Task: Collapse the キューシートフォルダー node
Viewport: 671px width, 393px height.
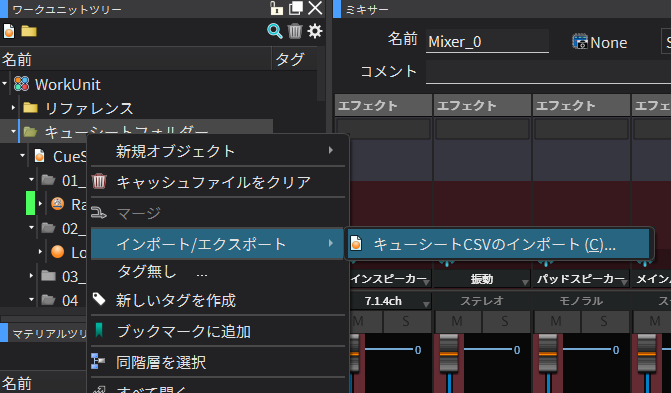Action: [x=13, y=131]
